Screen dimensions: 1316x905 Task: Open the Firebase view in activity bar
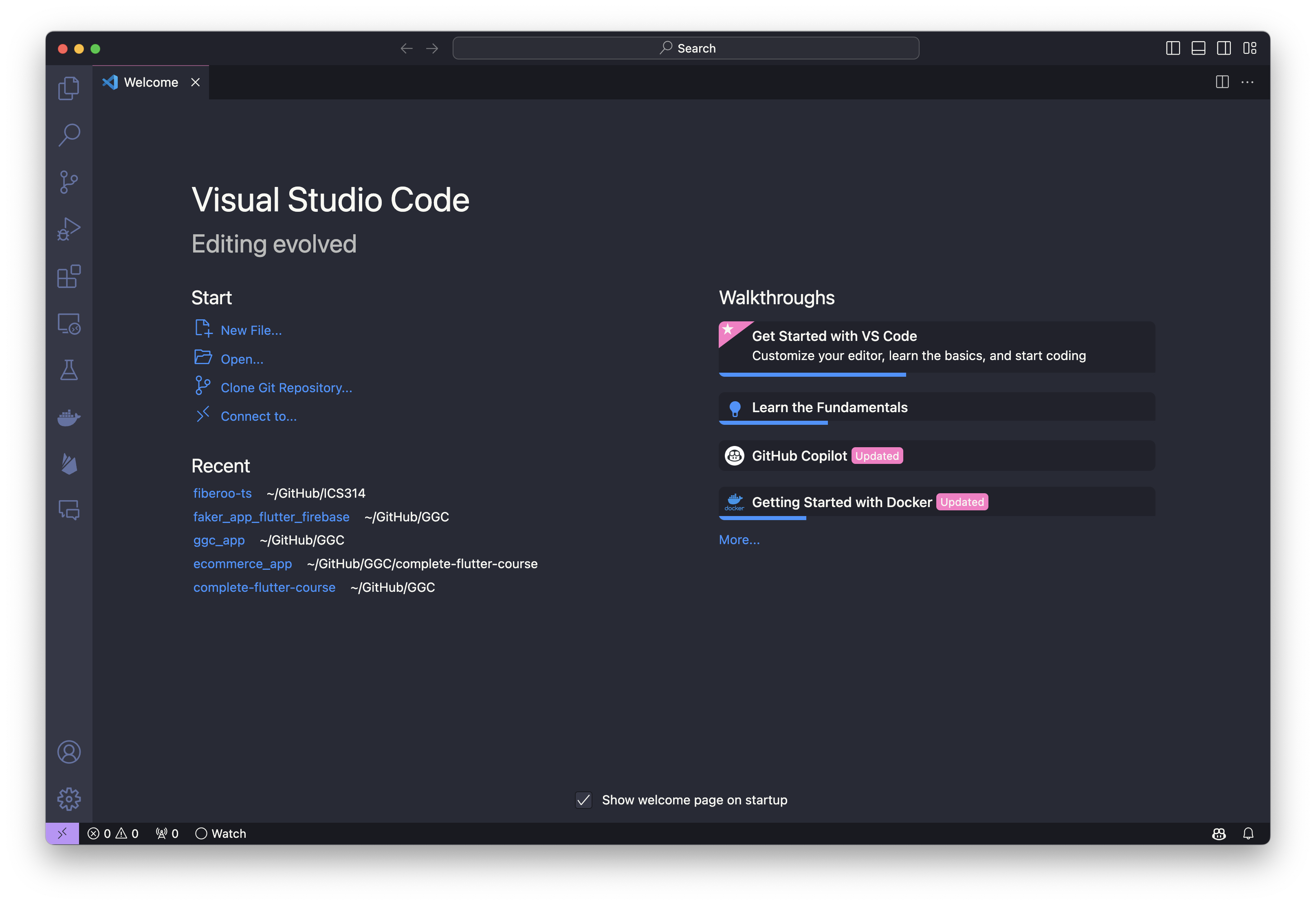[68, 464]
